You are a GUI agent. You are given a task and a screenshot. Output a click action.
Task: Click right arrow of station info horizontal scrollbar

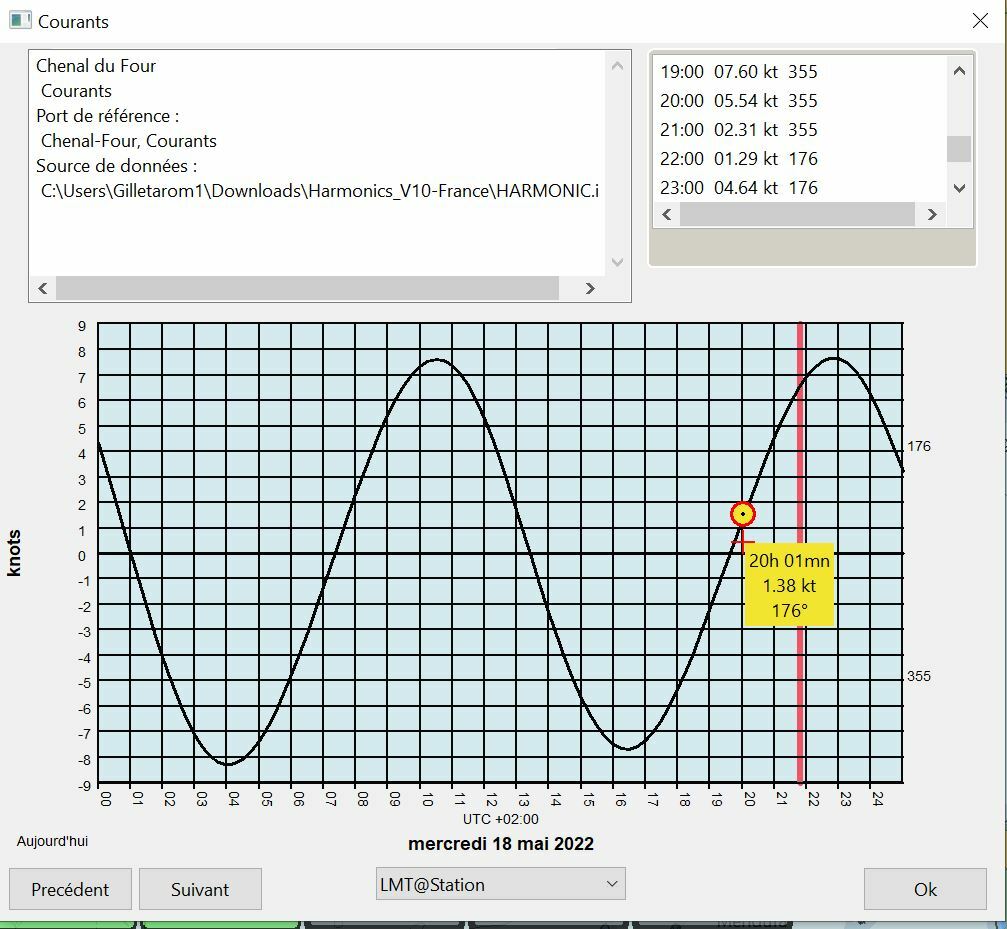point(590,288)
